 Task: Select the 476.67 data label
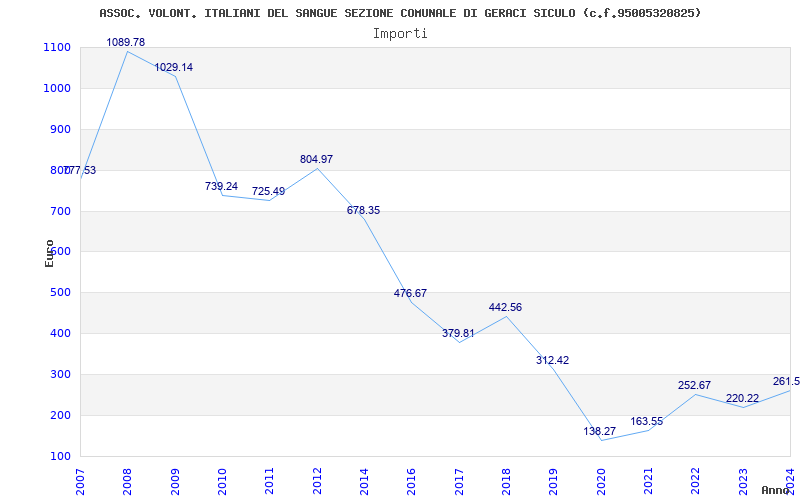(x=410, y=293)
